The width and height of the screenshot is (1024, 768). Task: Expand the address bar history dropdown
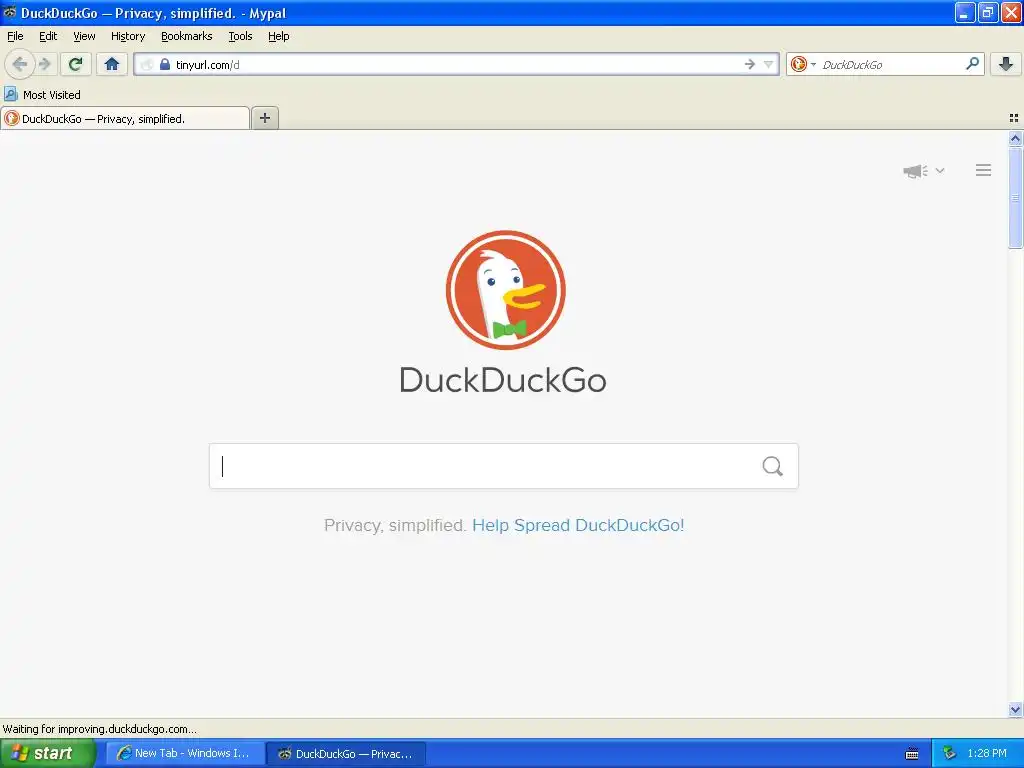coord(769,64)
